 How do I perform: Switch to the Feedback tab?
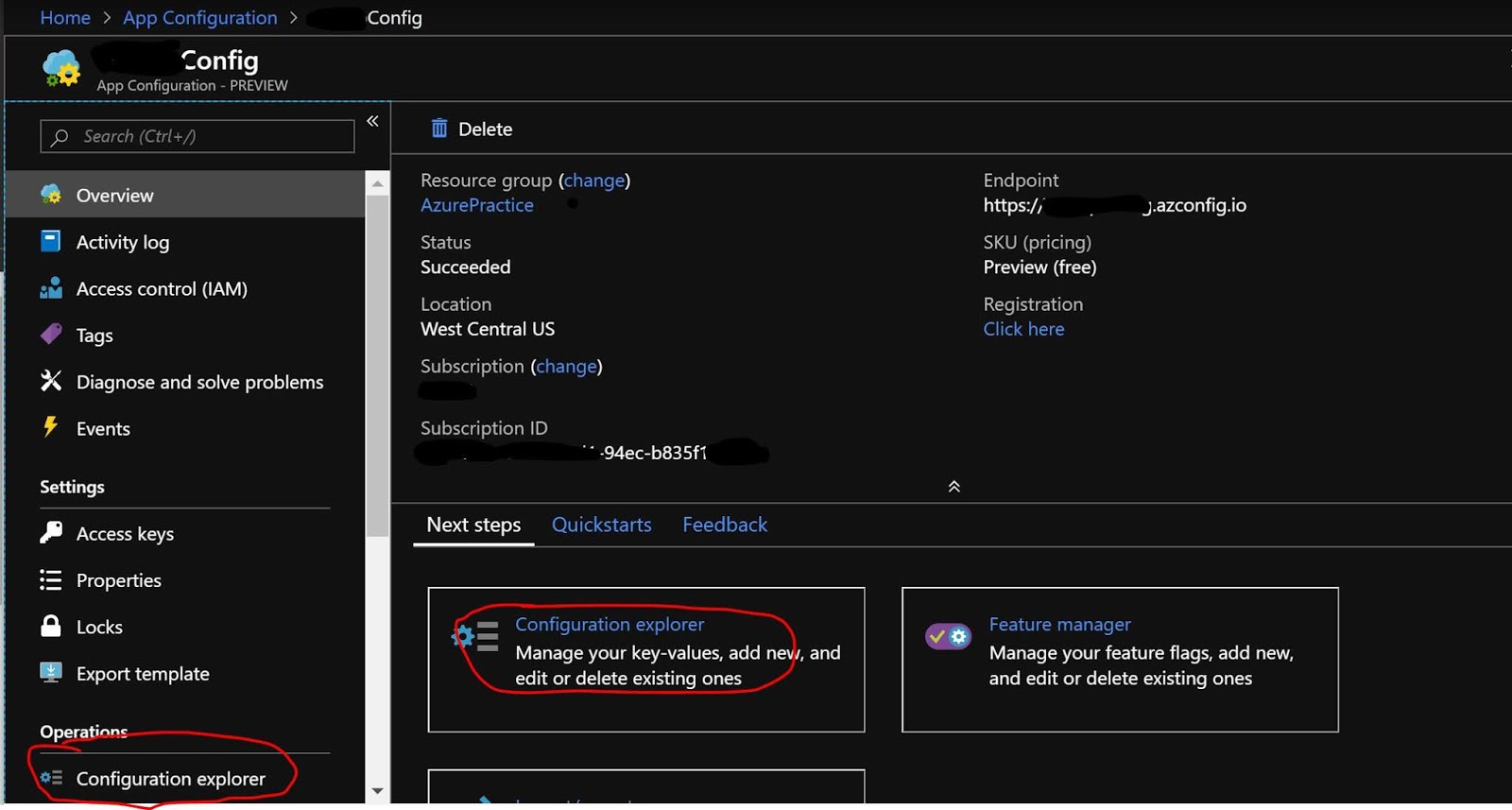pyautogui.click(x=725, y=525)
